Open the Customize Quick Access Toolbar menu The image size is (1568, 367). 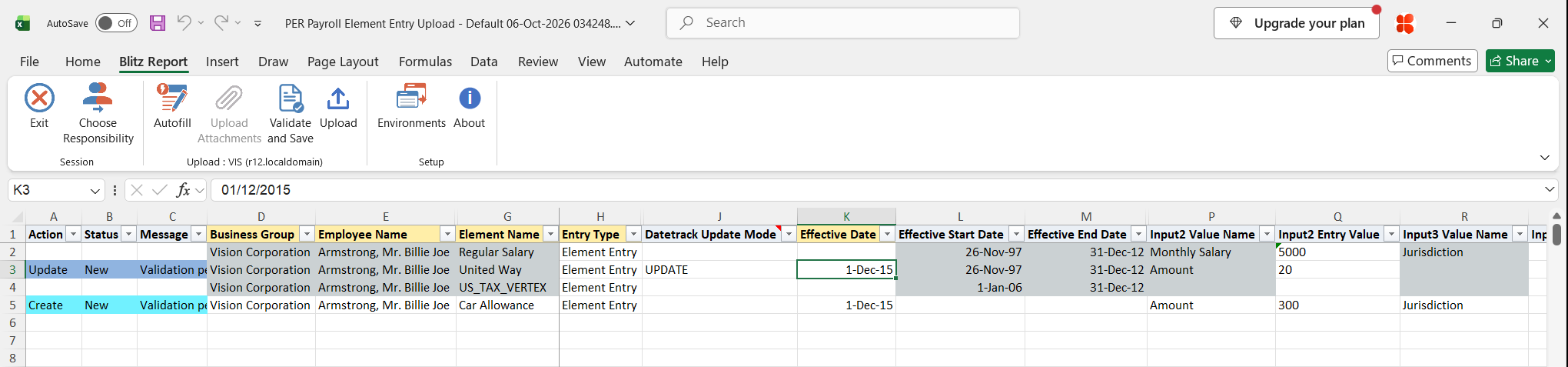[x=257, y=24]
